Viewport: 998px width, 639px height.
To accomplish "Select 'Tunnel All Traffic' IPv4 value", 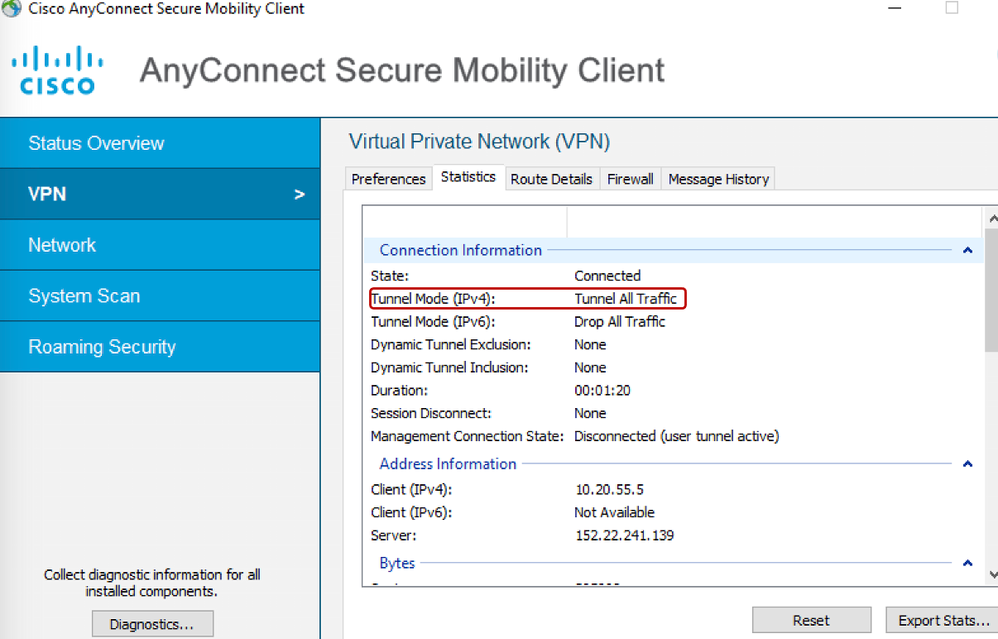I will [x=625, y=298].
